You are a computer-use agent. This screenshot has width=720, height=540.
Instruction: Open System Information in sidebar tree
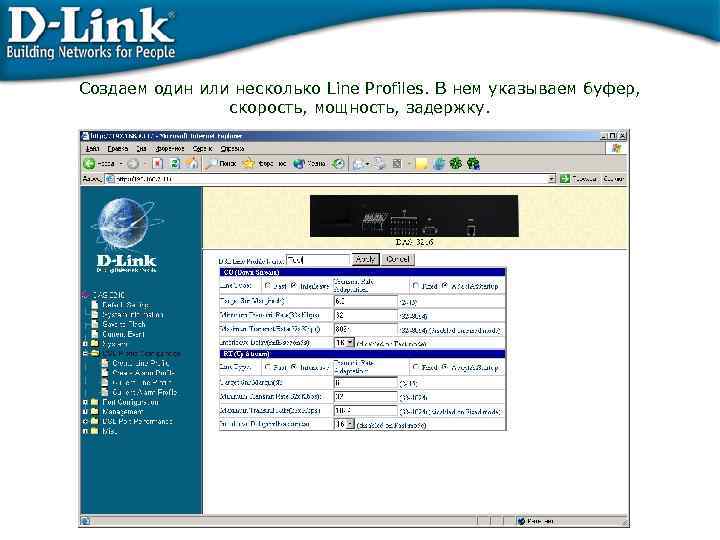pyautogui.click(x=132, y=315)
